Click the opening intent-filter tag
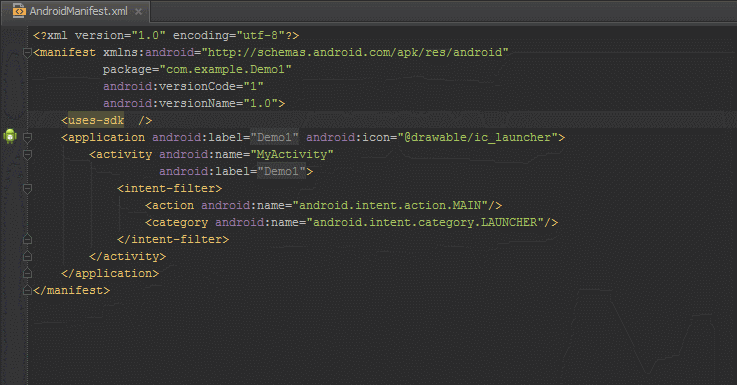 tap(169, 188)
